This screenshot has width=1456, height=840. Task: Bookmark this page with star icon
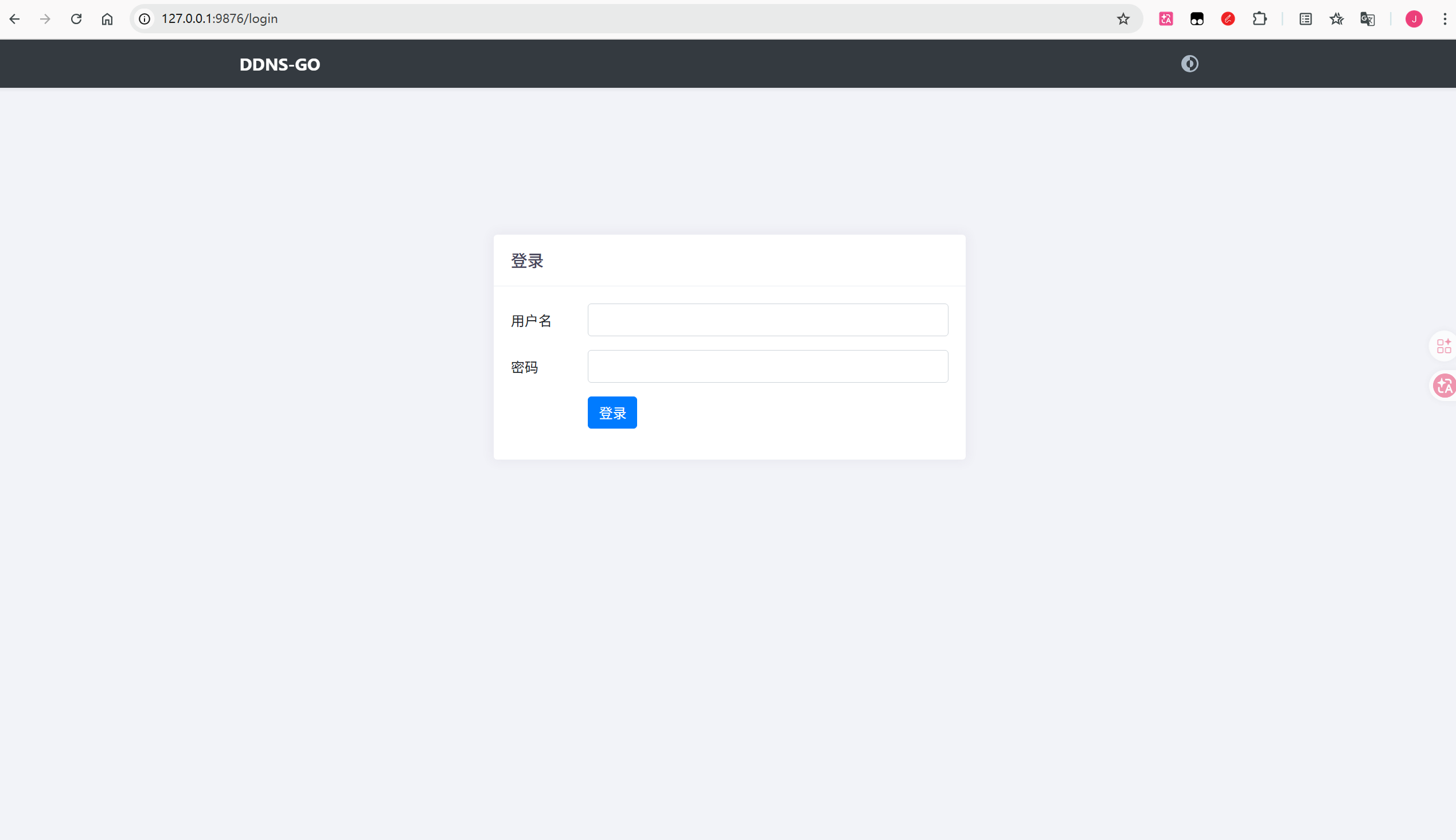(1123, 19)
